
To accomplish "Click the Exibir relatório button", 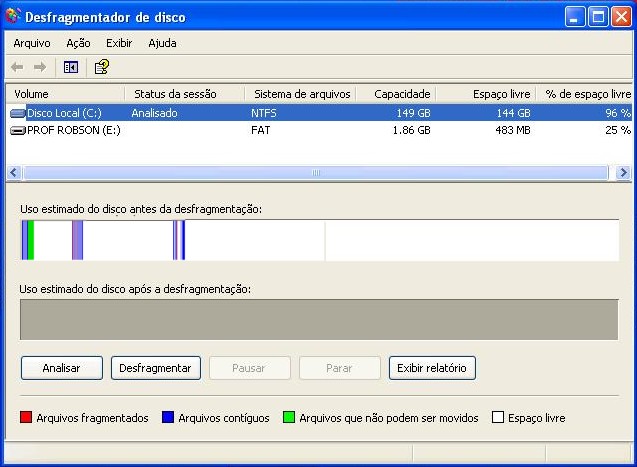I will click(x=432, y=368).
